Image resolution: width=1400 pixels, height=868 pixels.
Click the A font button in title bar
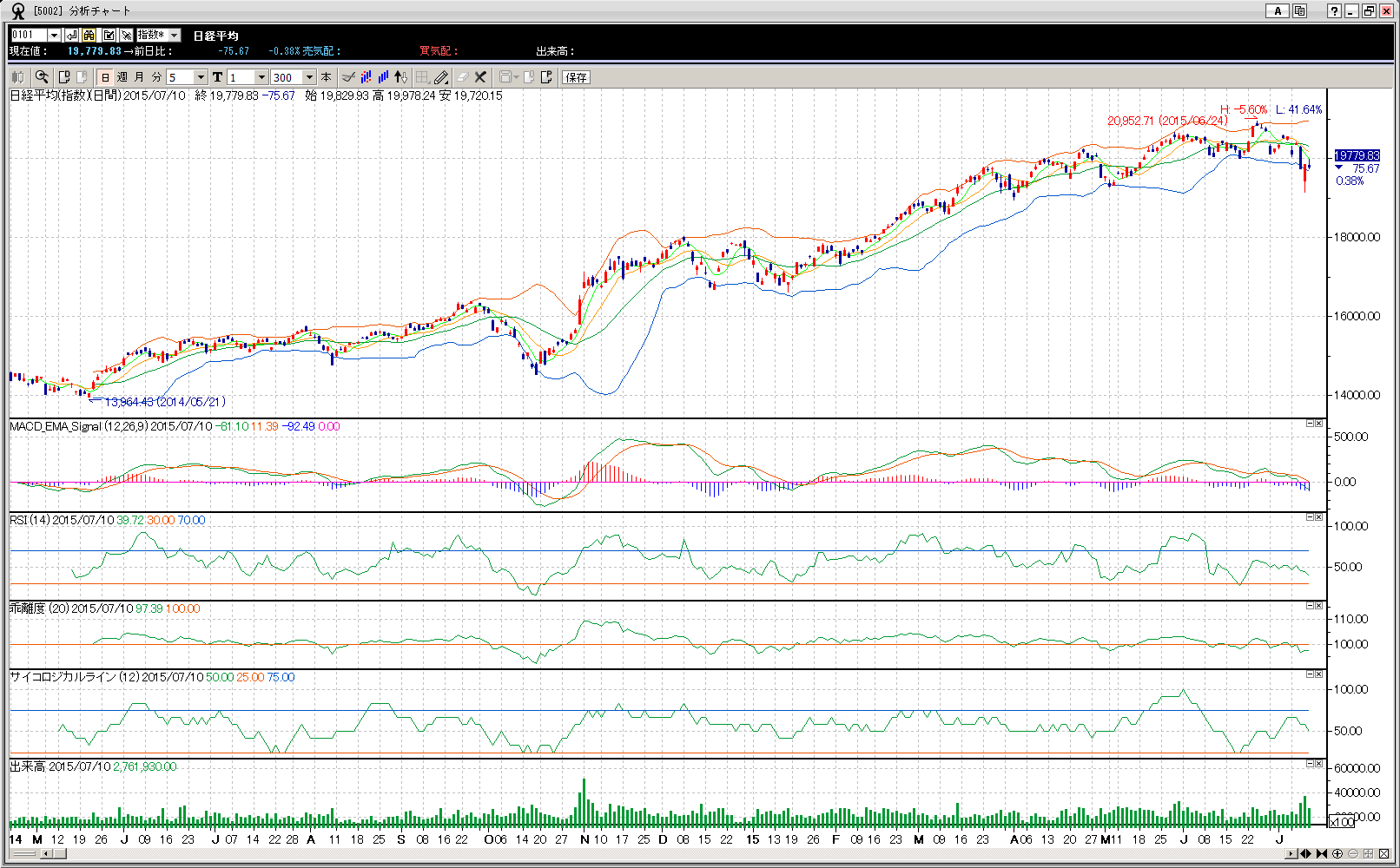click(1277, 10)
